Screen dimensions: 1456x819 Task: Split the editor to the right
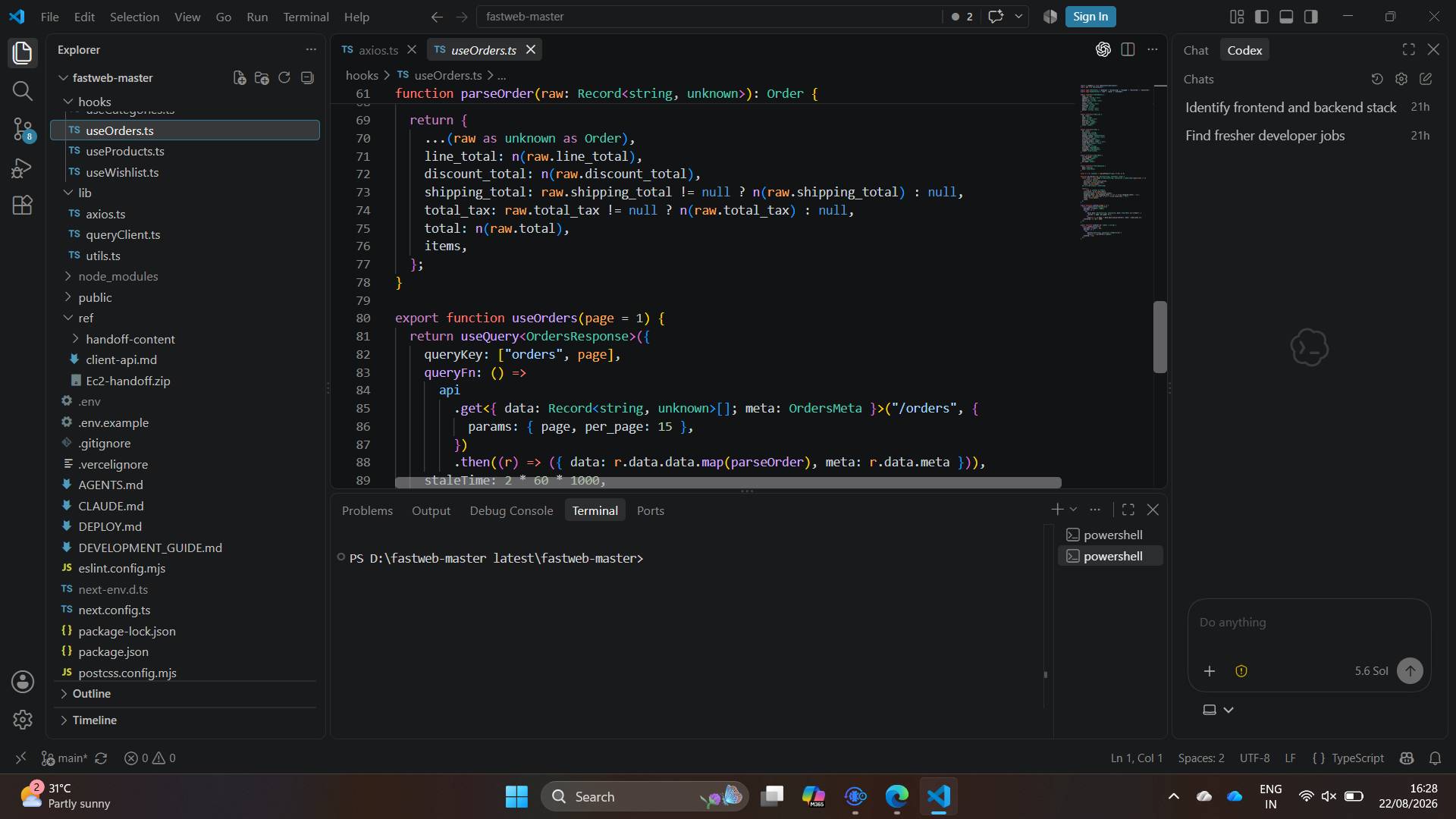pos(1128,49)
